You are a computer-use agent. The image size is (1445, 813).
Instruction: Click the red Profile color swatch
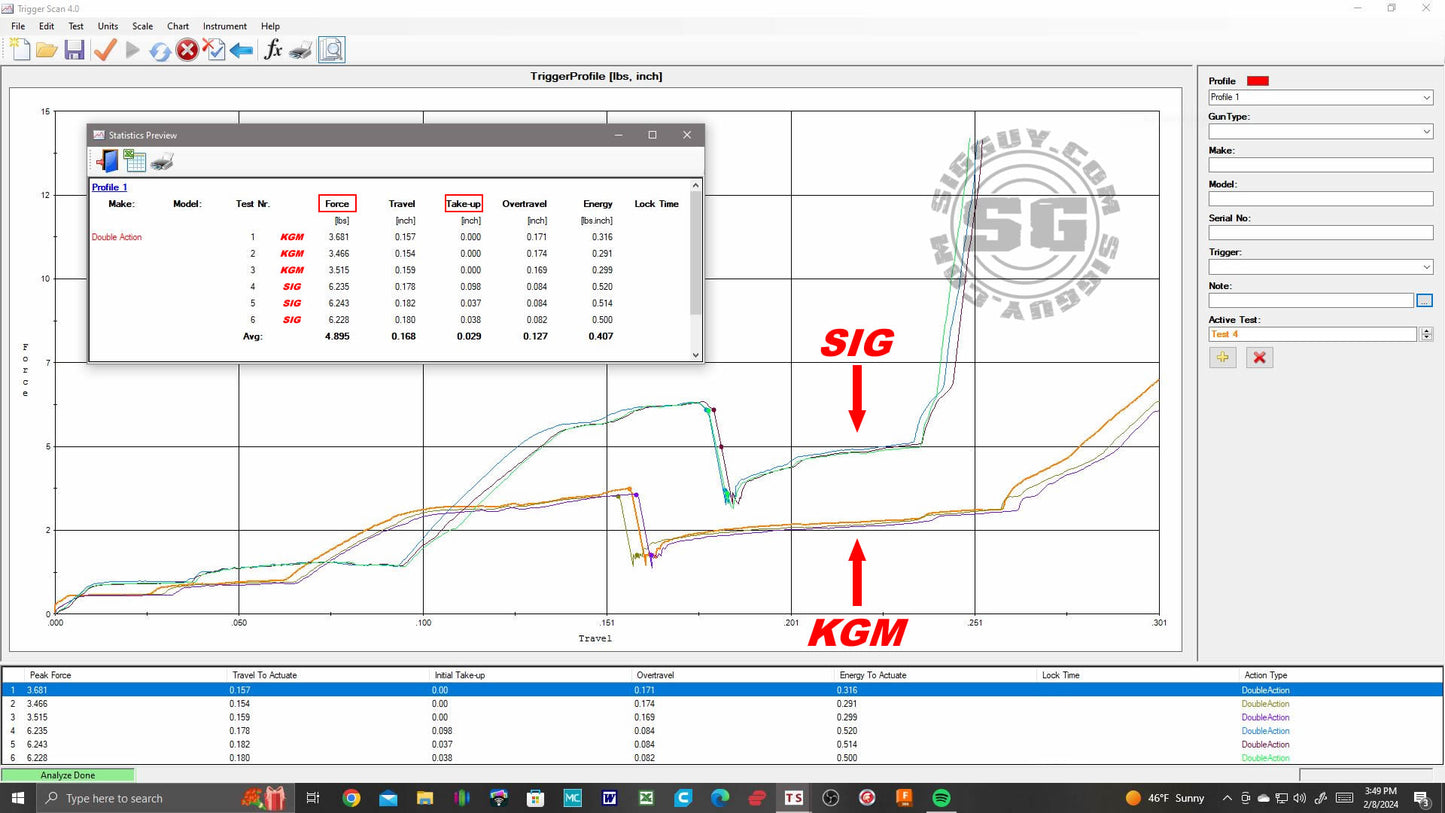coord(1258,81)
